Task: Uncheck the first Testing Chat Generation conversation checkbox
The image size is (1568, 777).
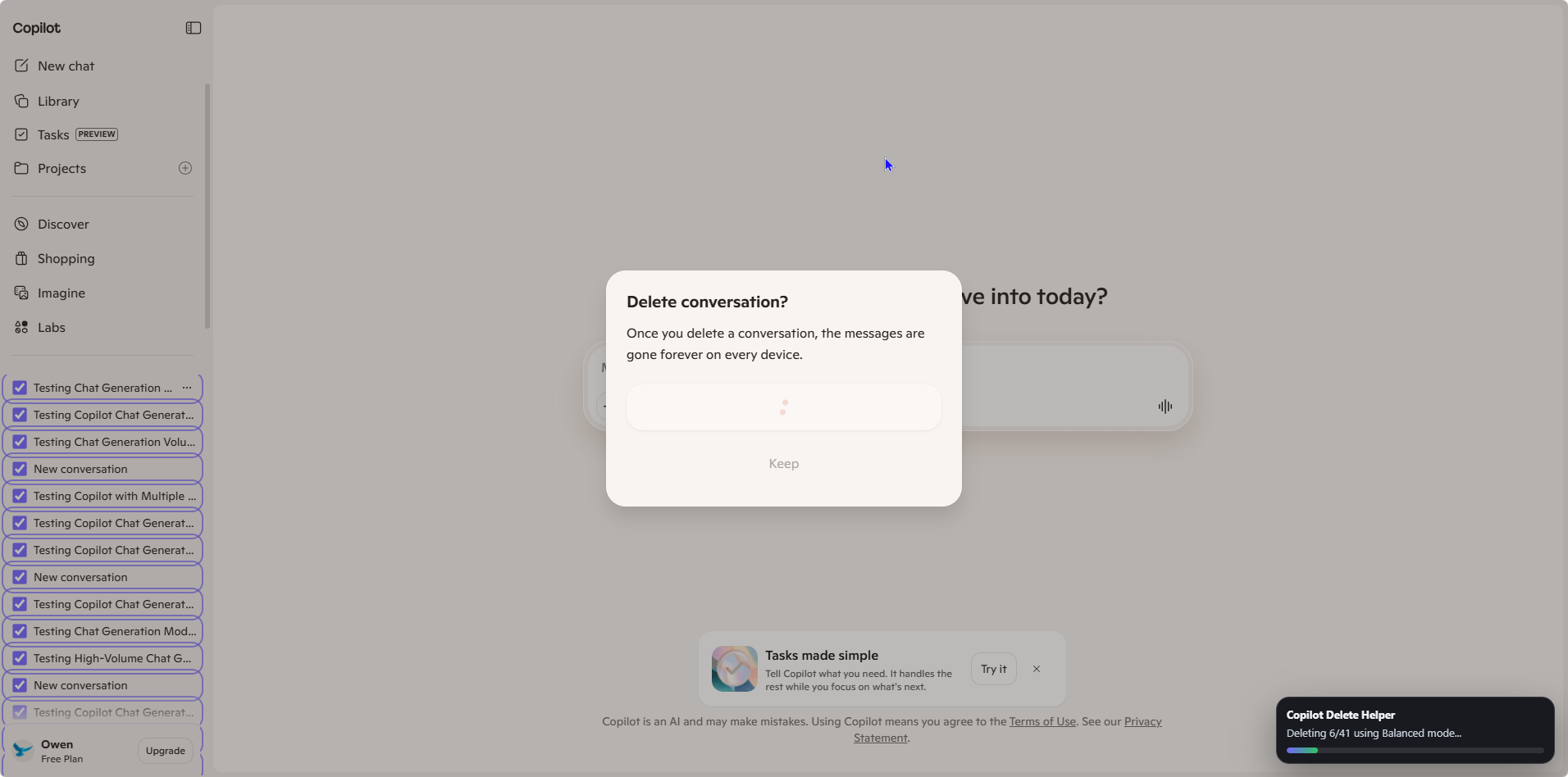Action: (20, 388)
